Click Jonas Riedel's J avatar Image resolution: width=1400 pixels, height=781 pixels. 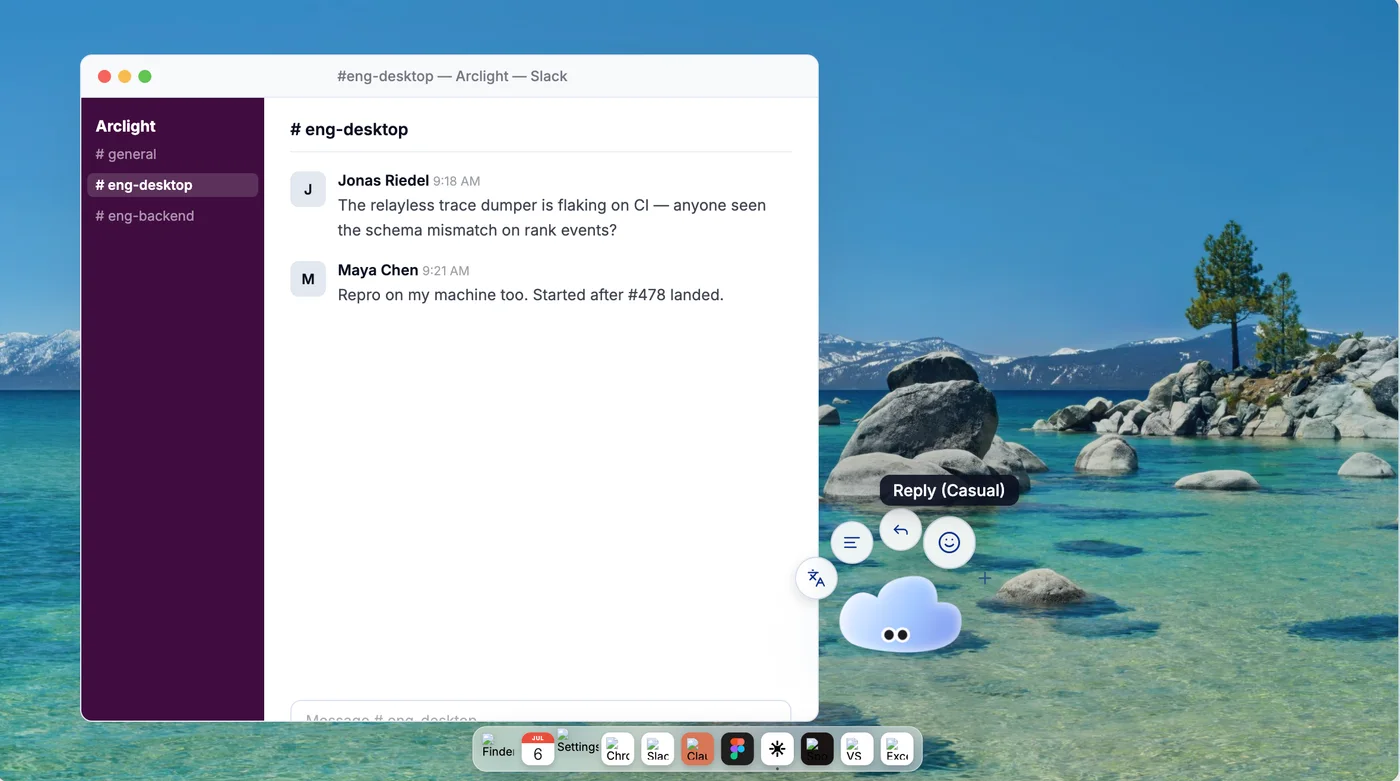coord(308,189)
